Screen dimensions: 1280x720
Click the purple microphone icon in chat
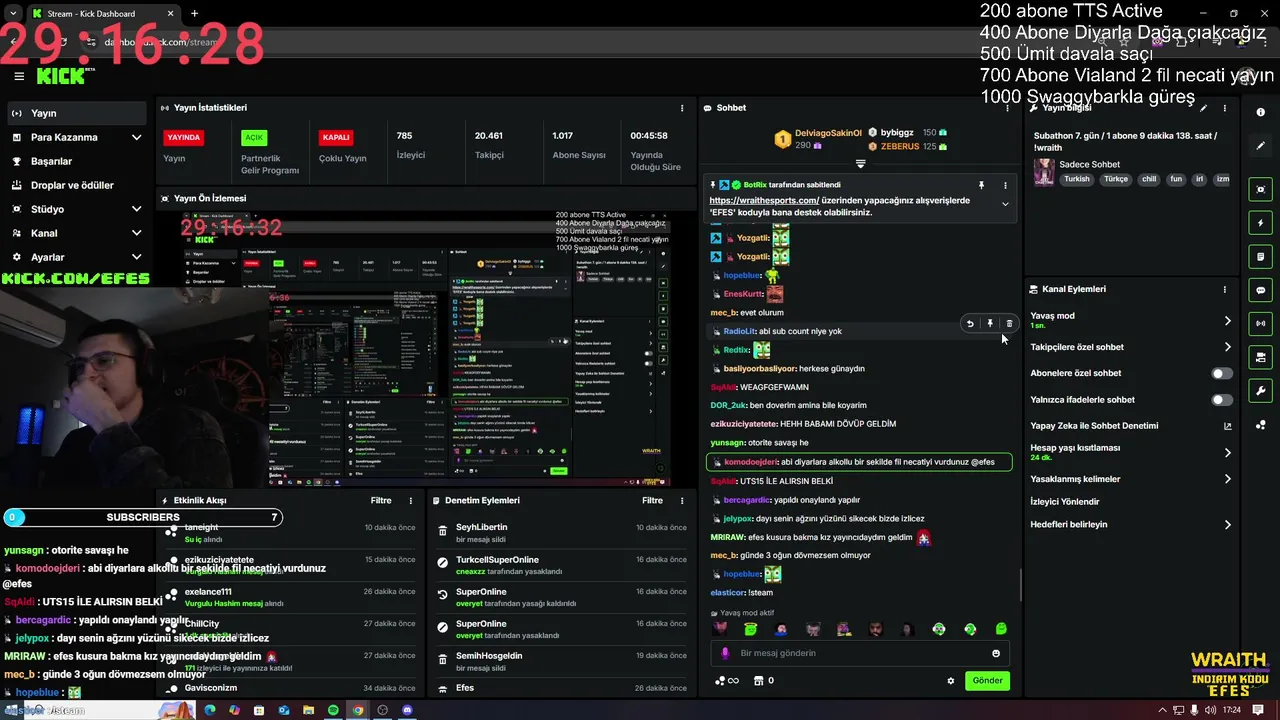tap(725, 653)
